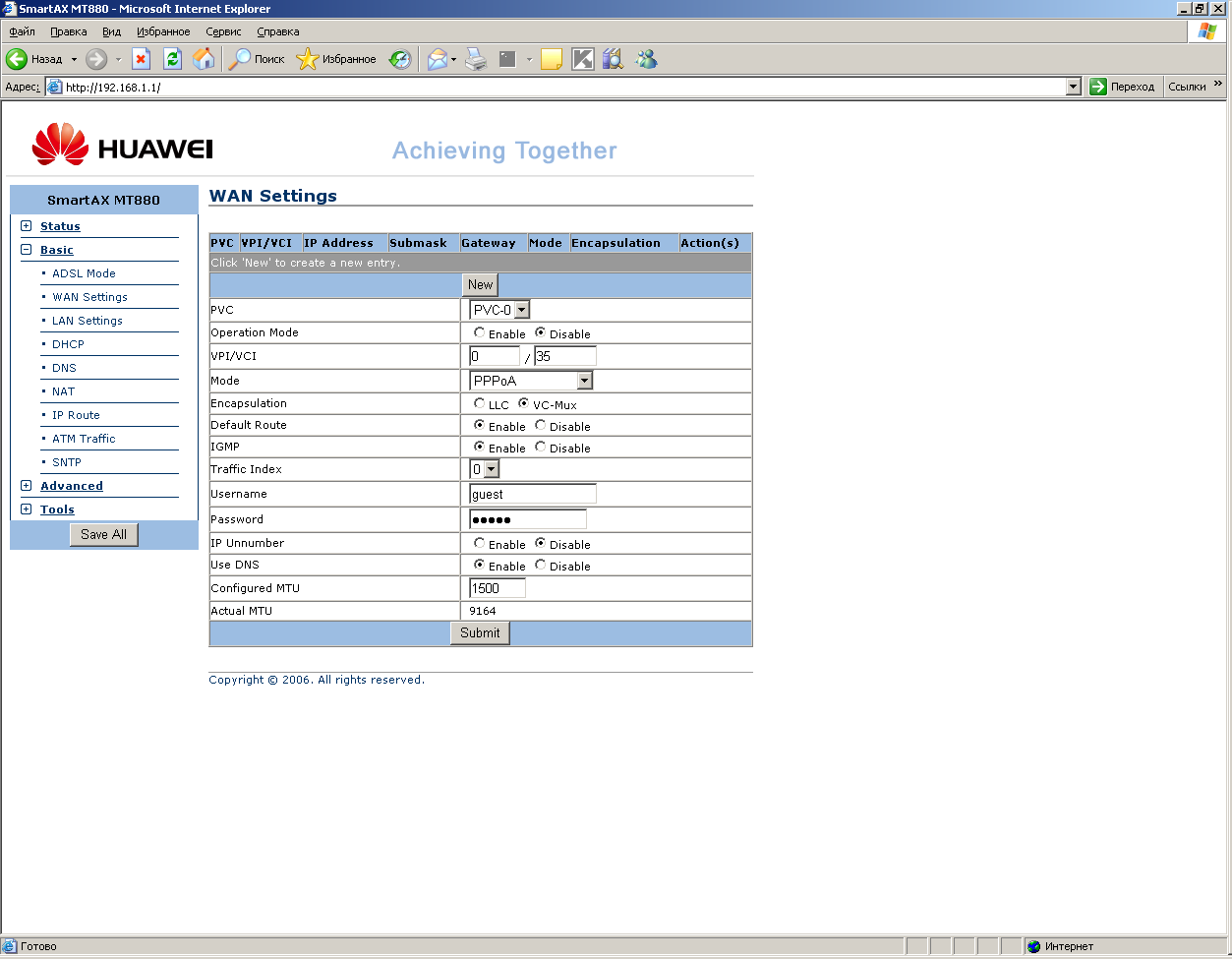
Task: Open the Файл menu
Action: (x=22, y=31)
